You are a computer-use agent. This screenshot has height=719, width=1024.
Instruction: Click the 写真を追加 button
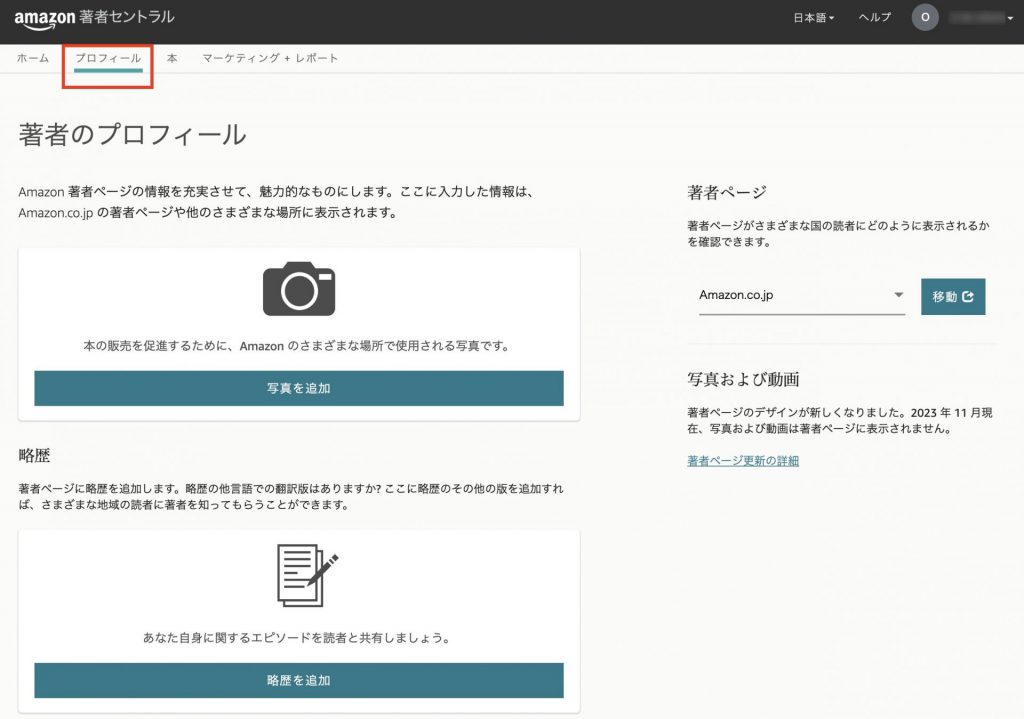pyautogui.click(x=297, y=388)
